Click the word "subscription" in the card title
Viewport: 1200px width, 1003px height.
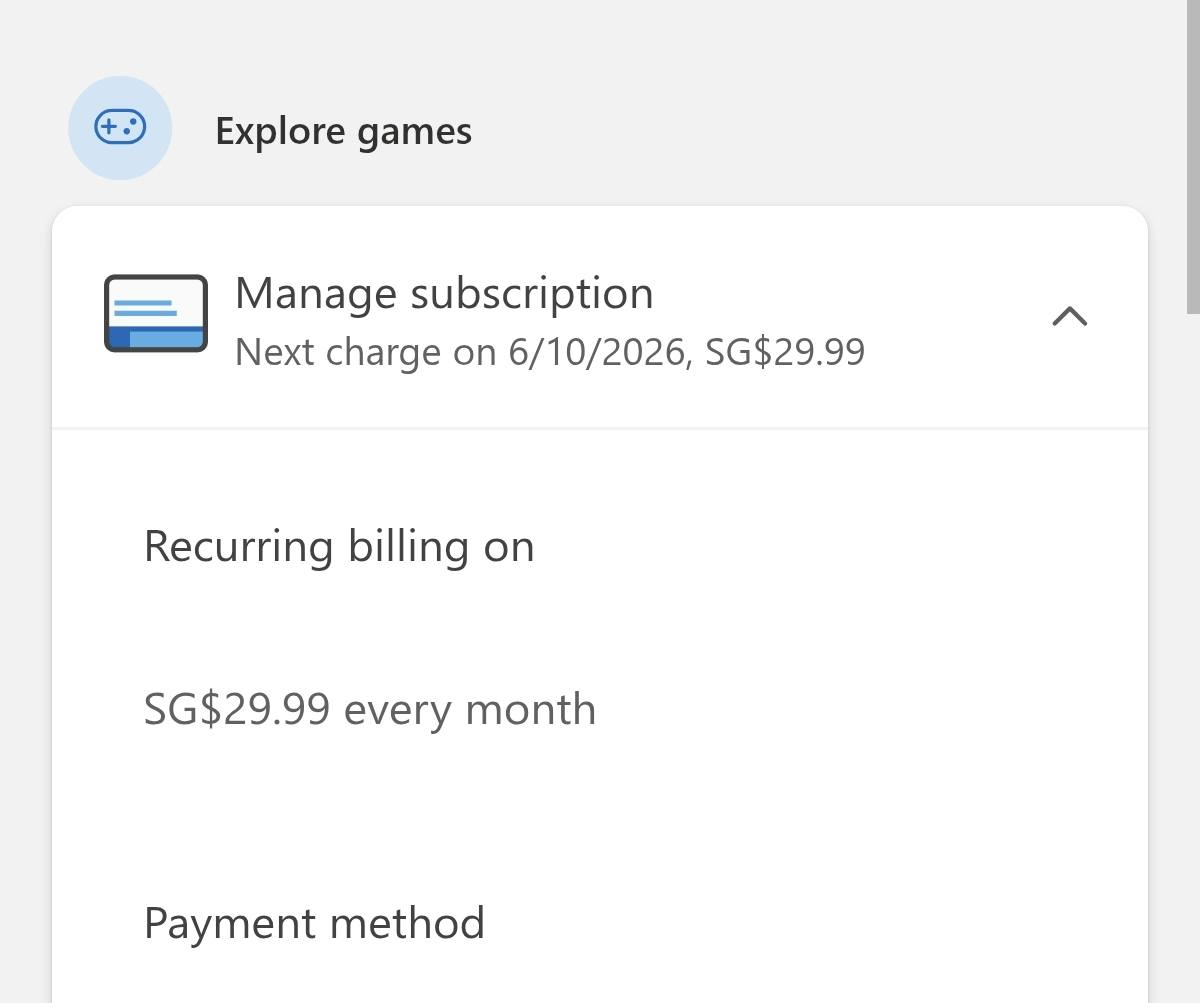[532, 294]
